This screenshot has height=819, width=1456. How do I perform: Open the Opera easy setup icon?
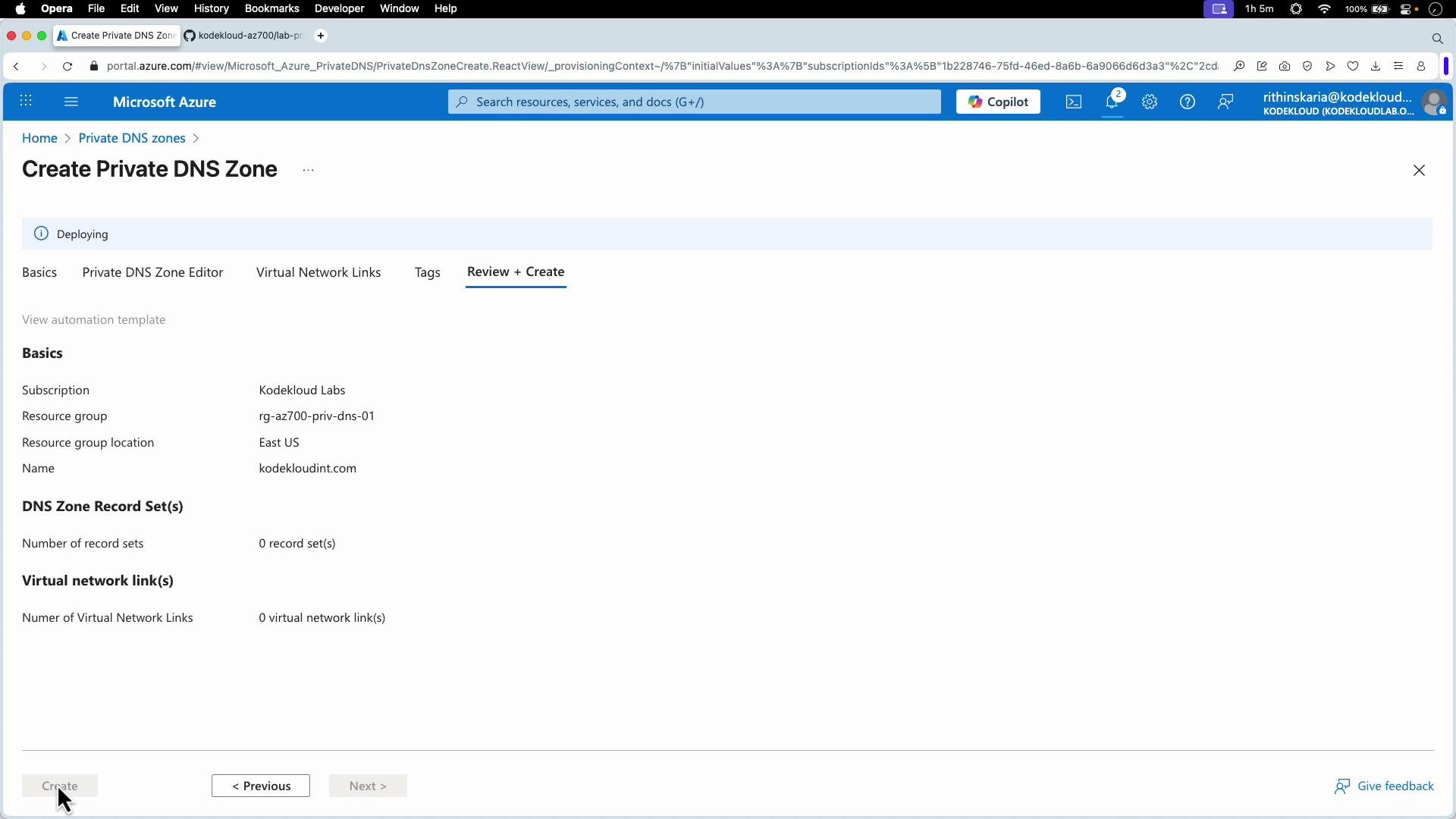click(1398, 67)
